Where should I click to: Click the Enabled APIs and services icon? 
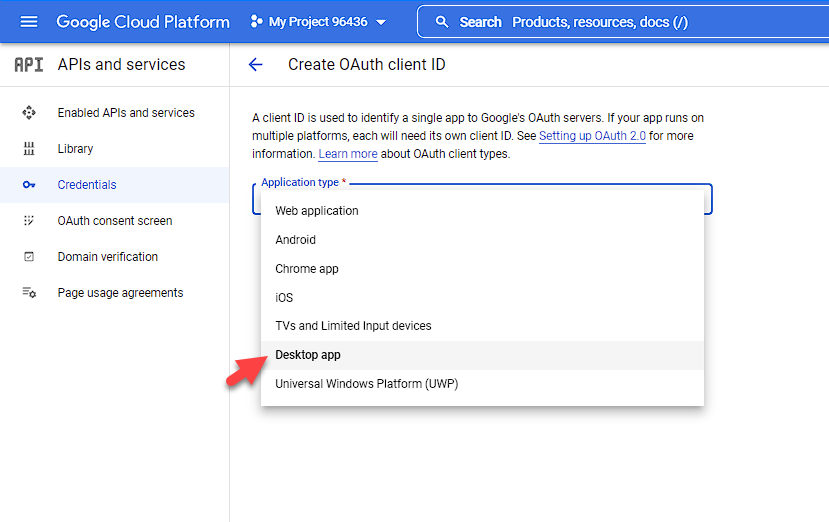[29, 113]
